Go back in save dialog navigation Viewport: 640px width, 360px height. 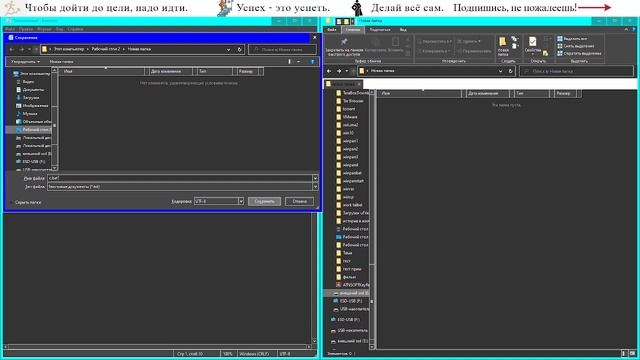coord(11,49)
